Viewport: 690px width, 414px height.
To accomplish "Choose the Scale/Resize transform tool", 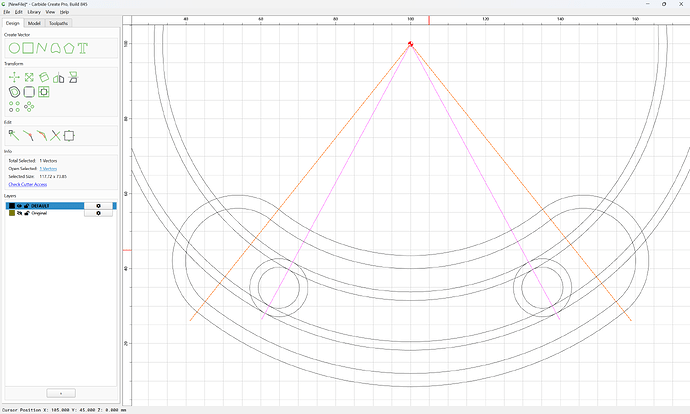I will pos(29,77).
